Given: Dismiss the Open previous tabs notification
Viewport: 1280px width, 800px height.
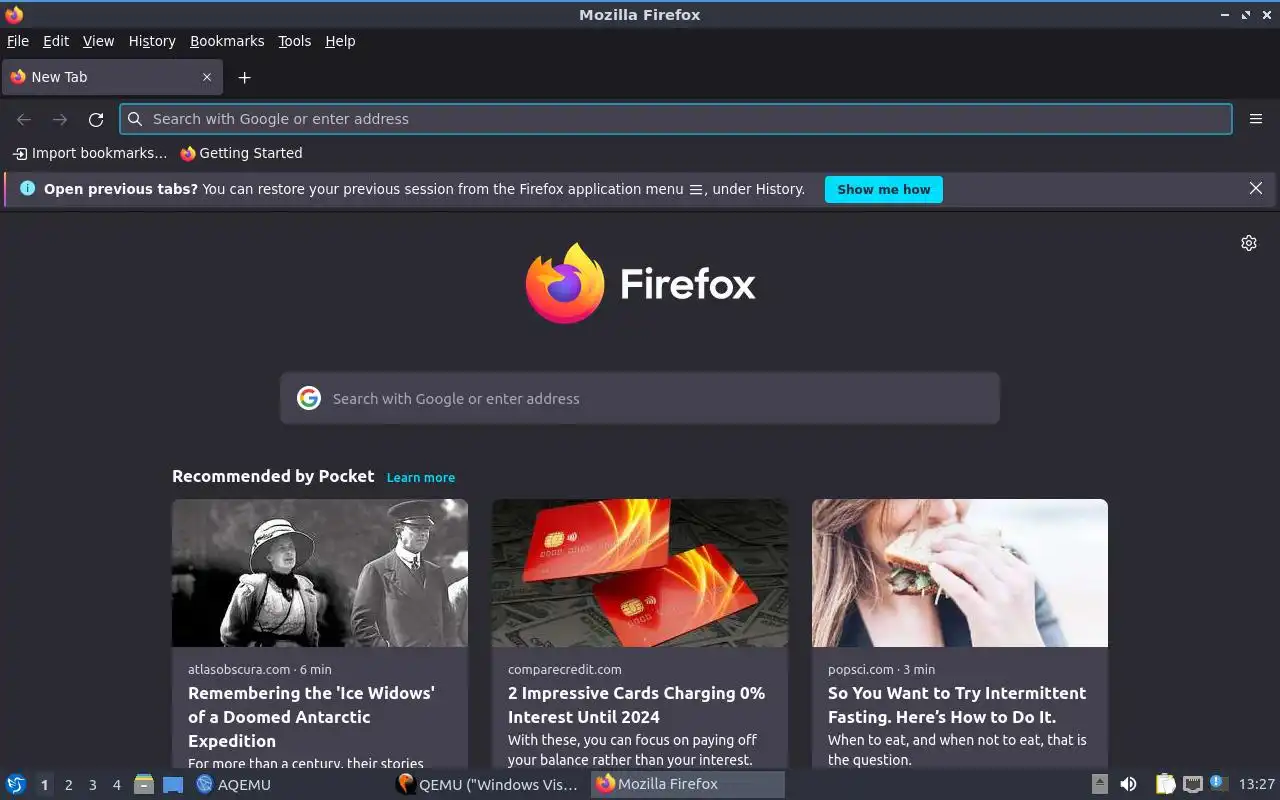Looking at the screenshot, I should (1256, 188).
